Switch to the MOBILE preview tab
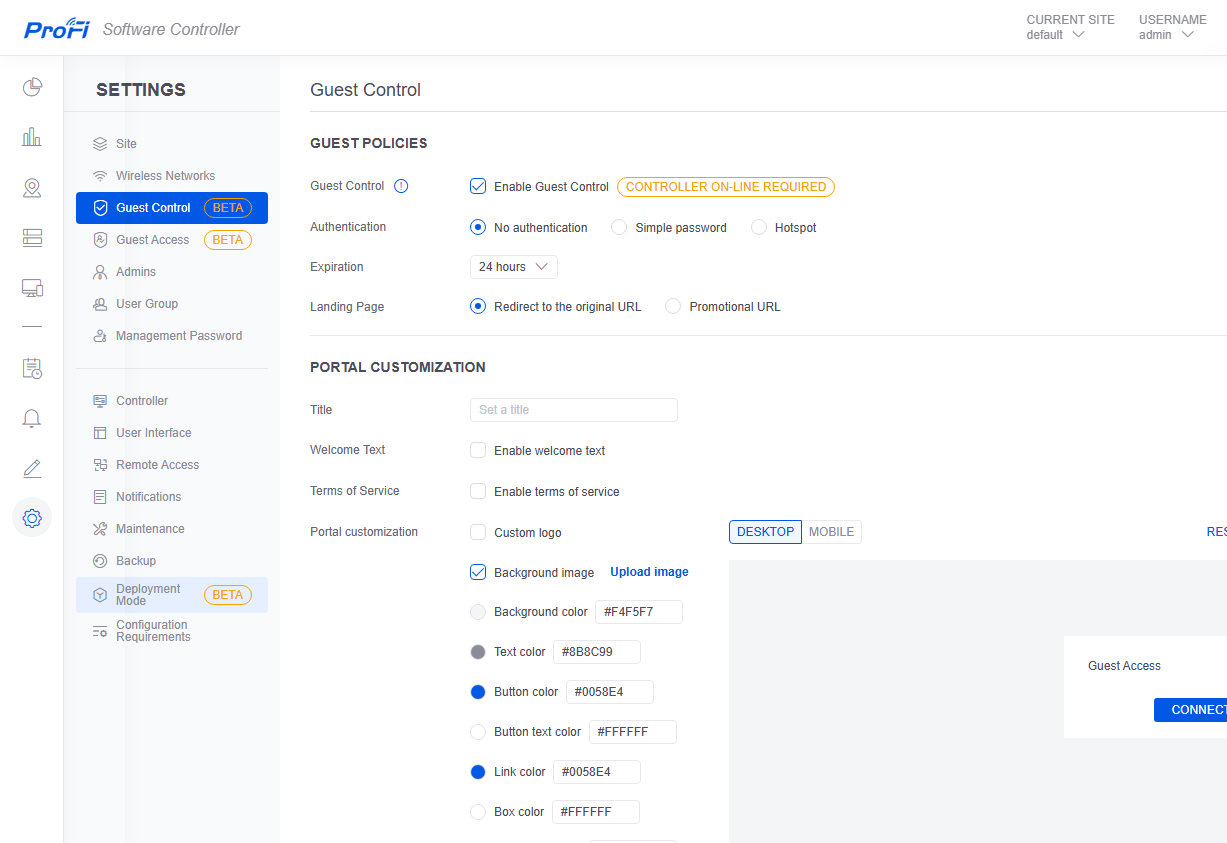This screenshot has height=843, width=1227. tap(831, 532)
